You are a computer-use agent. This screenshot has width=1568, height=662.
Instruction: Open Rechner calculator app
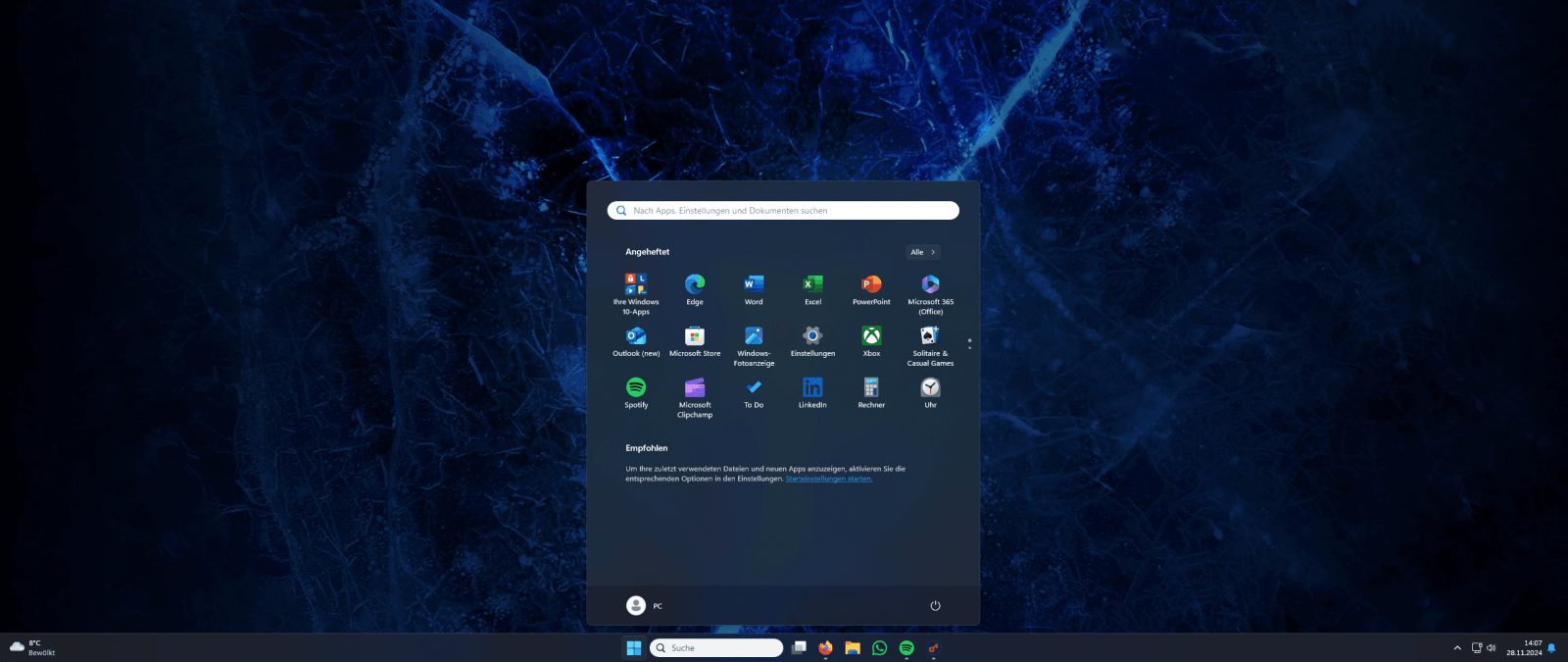(871, 393)
